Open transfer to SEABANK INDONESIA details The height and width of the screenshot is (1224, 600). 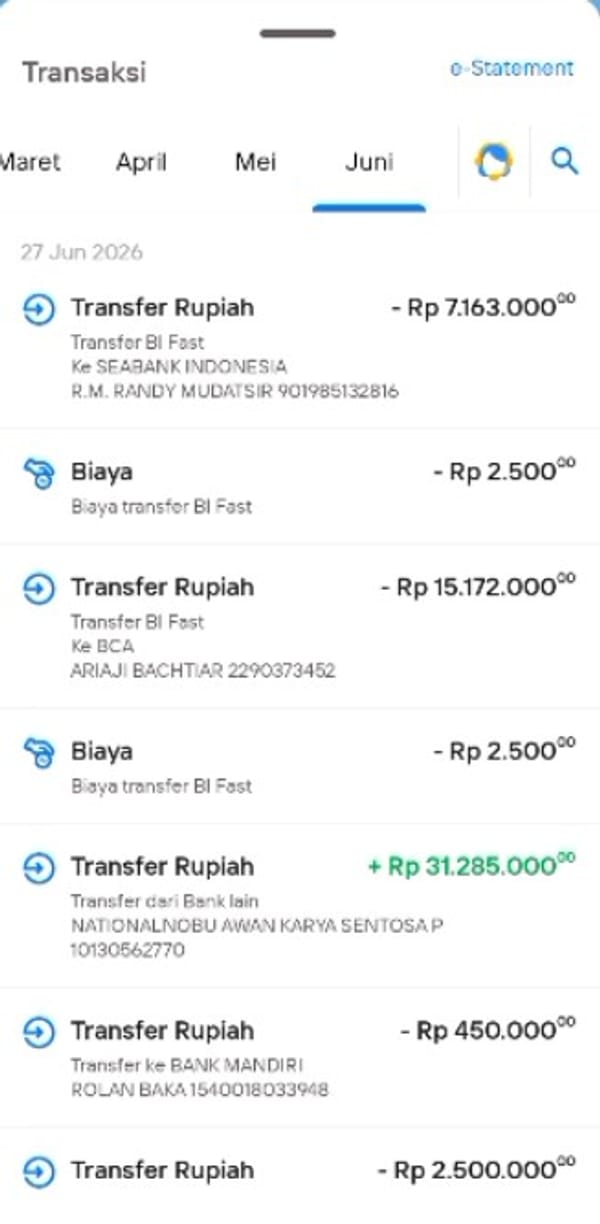pos(300,346)
